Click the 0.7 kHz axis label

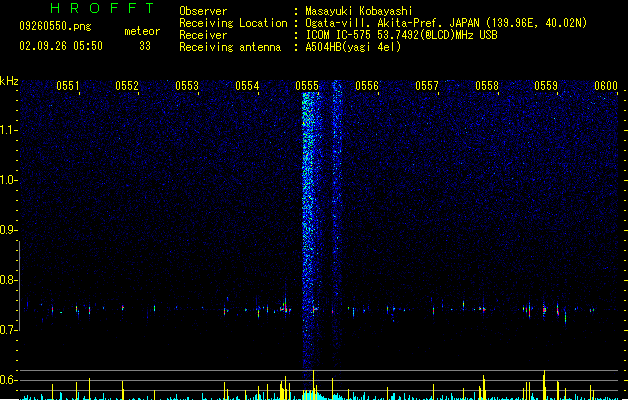point(8,330)
